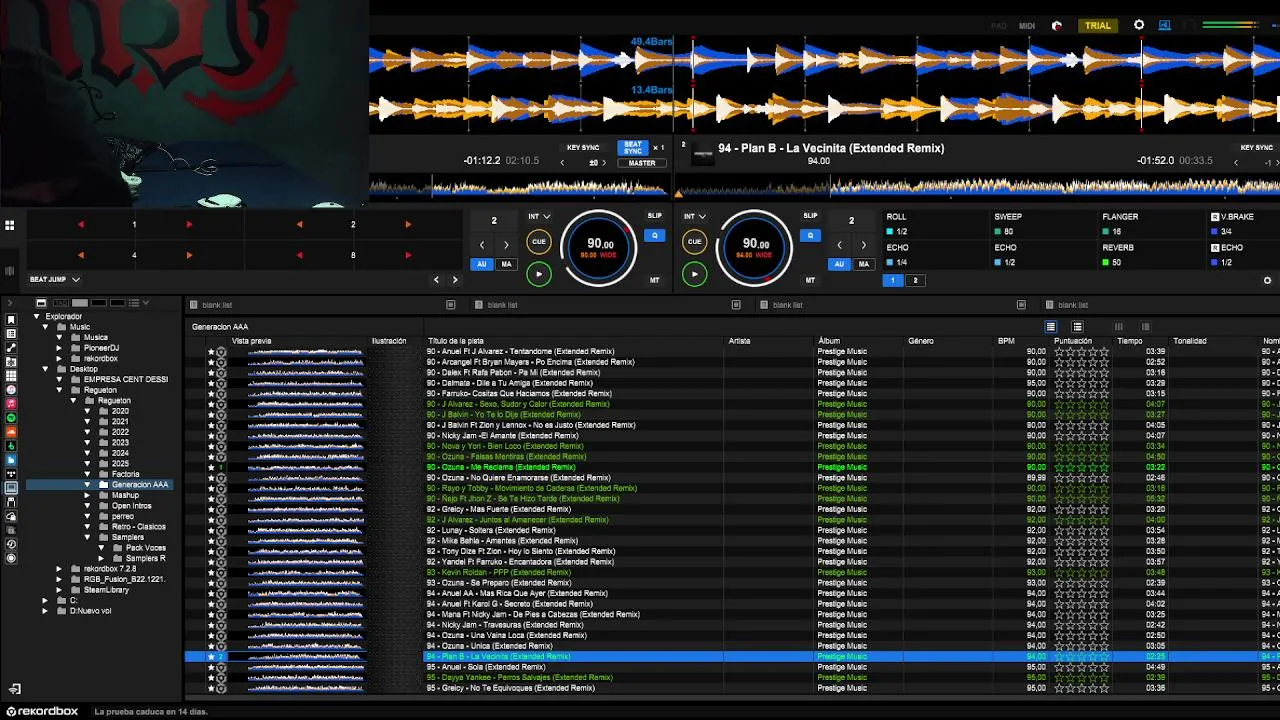Collapse the Samplers folder
This screenshot has height=720, width=1280.
click(87, 537)
